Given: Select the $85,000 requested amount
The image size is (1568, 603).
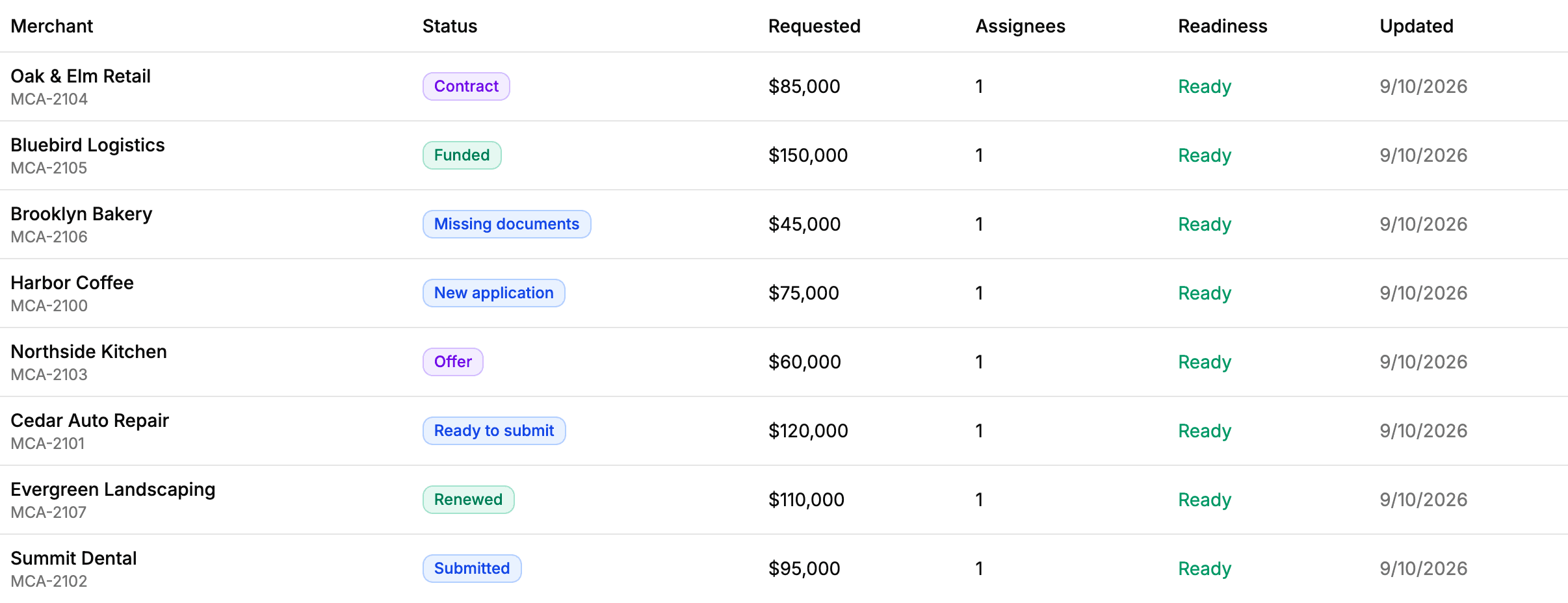Looking at the screenshot, I should point(804,86).
